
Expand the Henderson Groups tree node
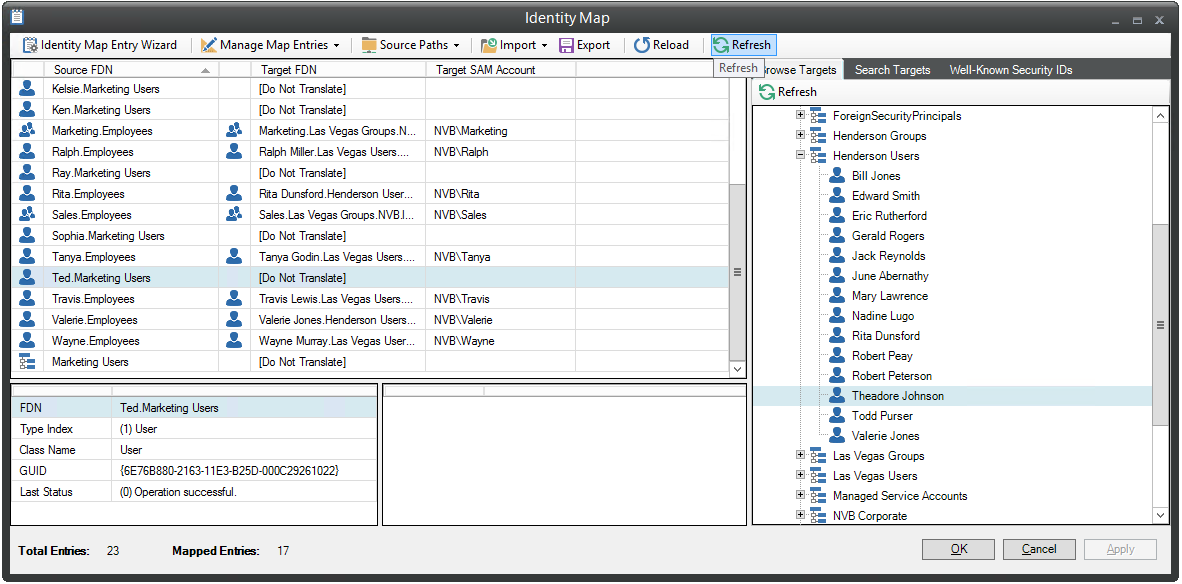801,136
